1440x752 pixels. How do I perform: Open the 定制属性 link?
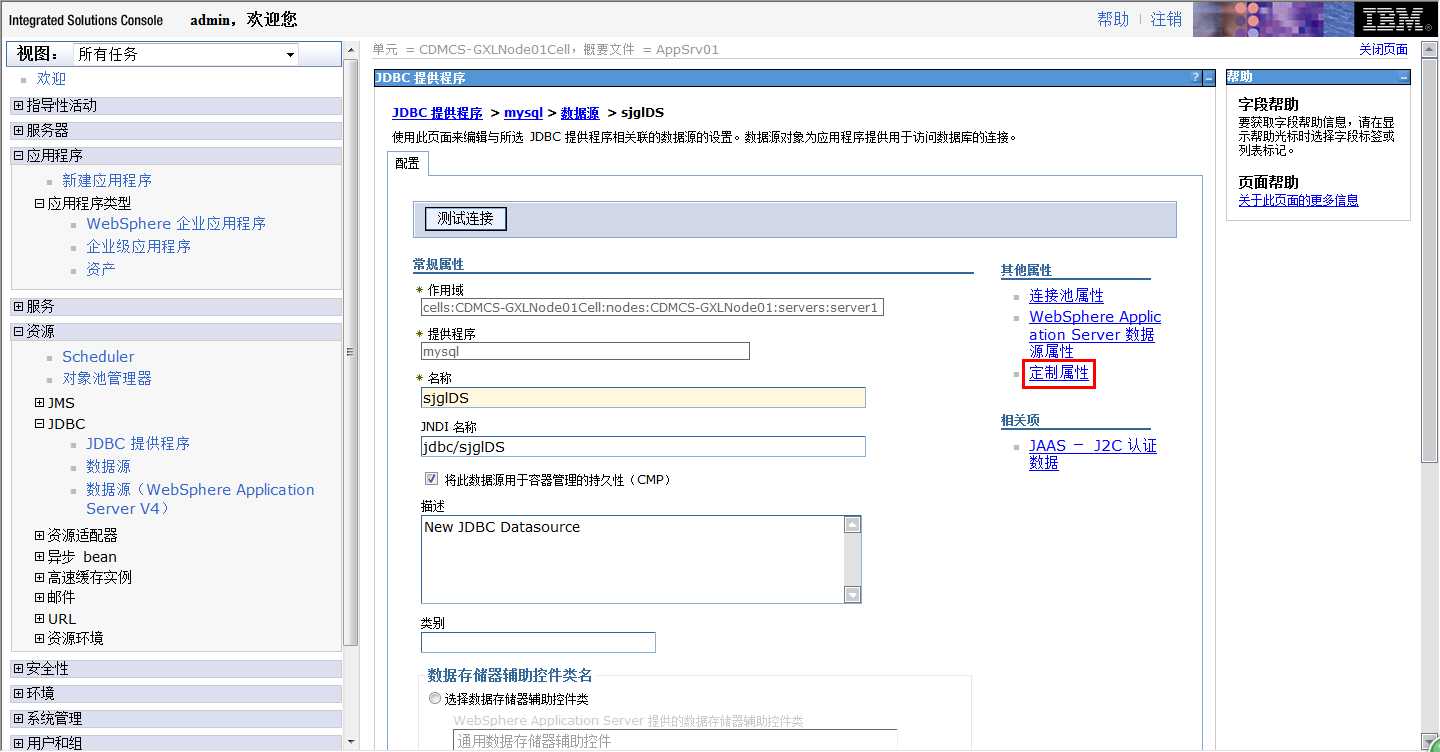[1059, 373]
